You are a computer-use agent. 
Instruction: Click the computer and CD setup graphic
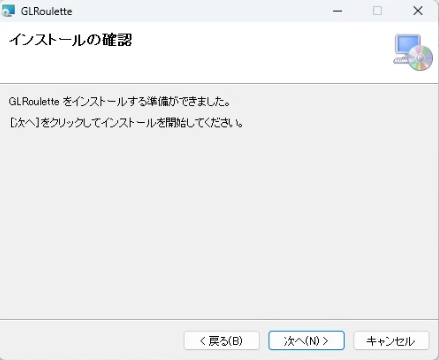coord(413,52)
